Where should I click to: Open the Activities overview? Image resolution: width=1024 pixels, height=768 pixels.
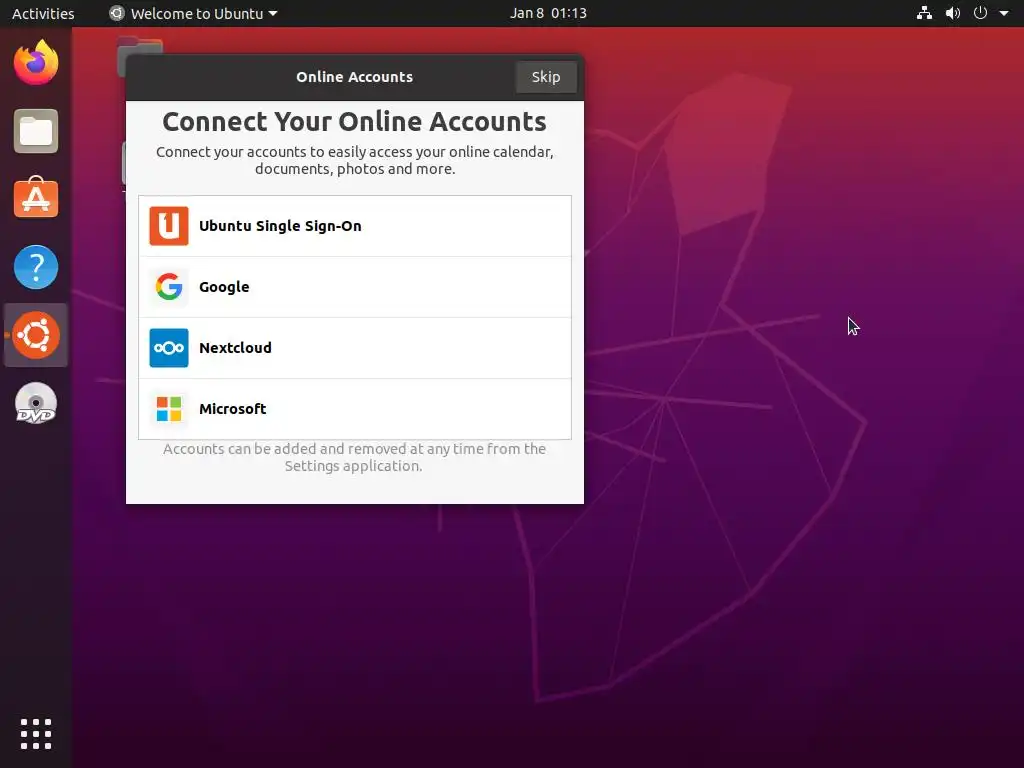[x=43, y=13]
